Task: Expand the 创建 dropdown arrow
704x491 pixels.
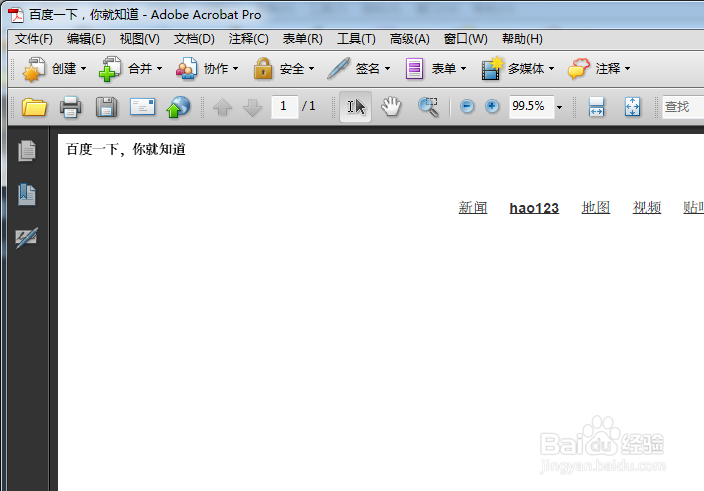Action: point(84,69)
